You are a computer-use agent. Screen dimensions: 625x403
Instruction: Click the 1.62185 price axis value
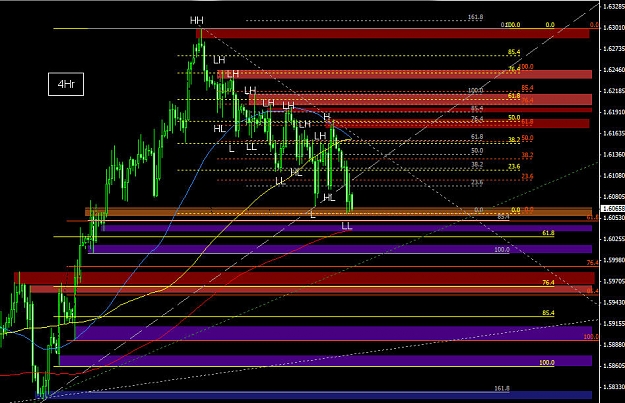click(613, 91)
